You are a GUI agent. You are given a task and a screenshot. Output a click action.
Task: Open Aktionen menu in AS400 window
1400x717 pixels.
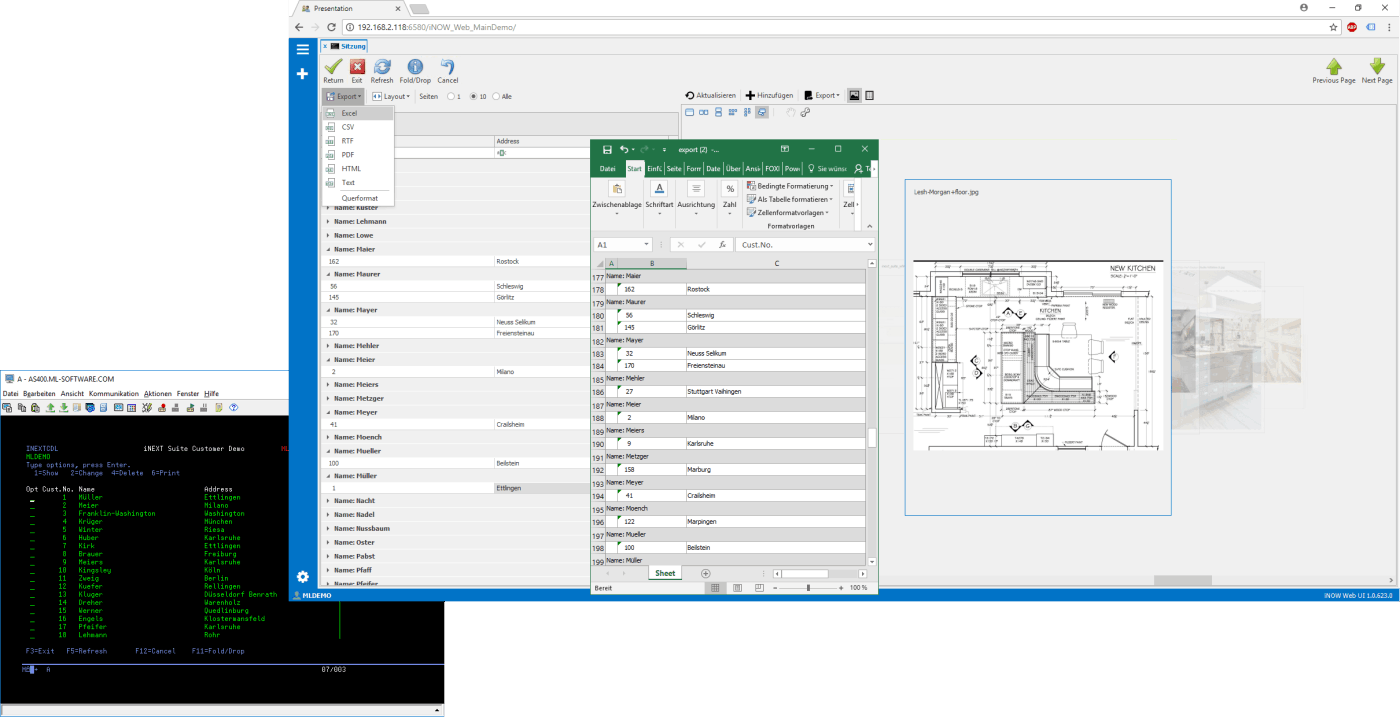[158, 394]
